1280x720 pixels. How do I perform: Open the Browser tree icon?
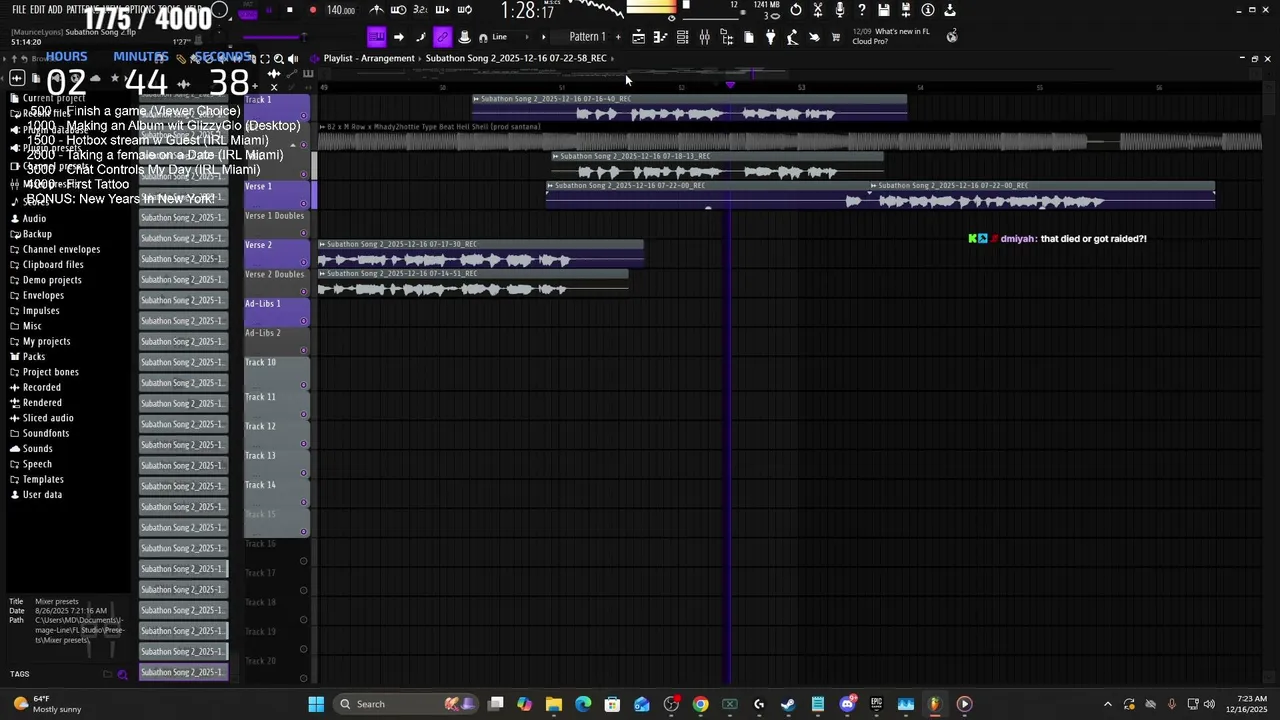[726, 37]
